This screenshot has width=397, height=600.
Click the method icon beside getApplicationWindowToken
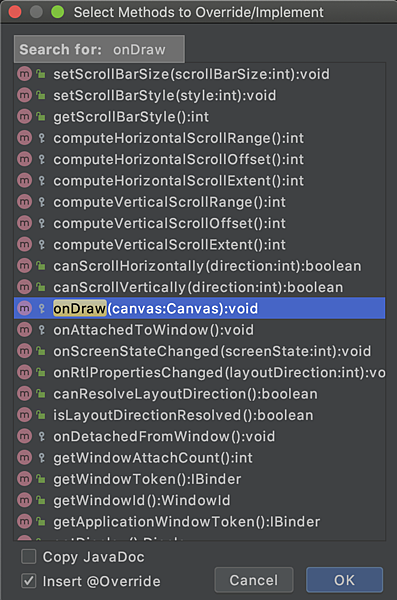pos(24,522)
